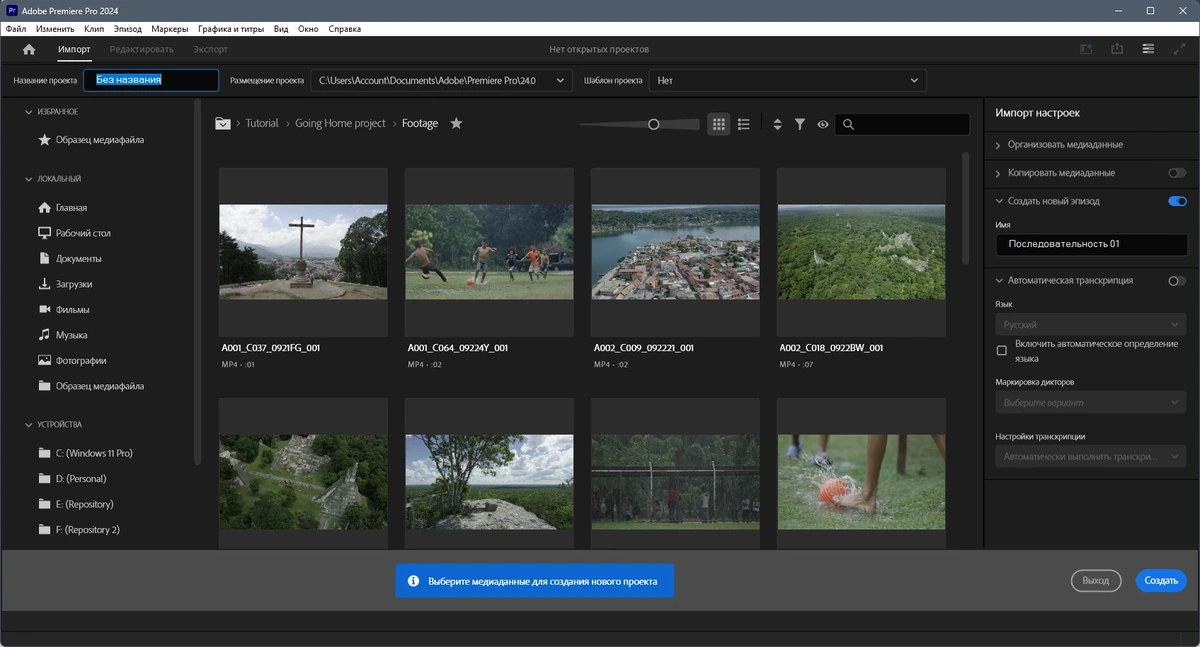This screenshot has width=1200, height=647.
Task: Disable Создать новый эпизод switch
Action: [x=1177, y=201]
